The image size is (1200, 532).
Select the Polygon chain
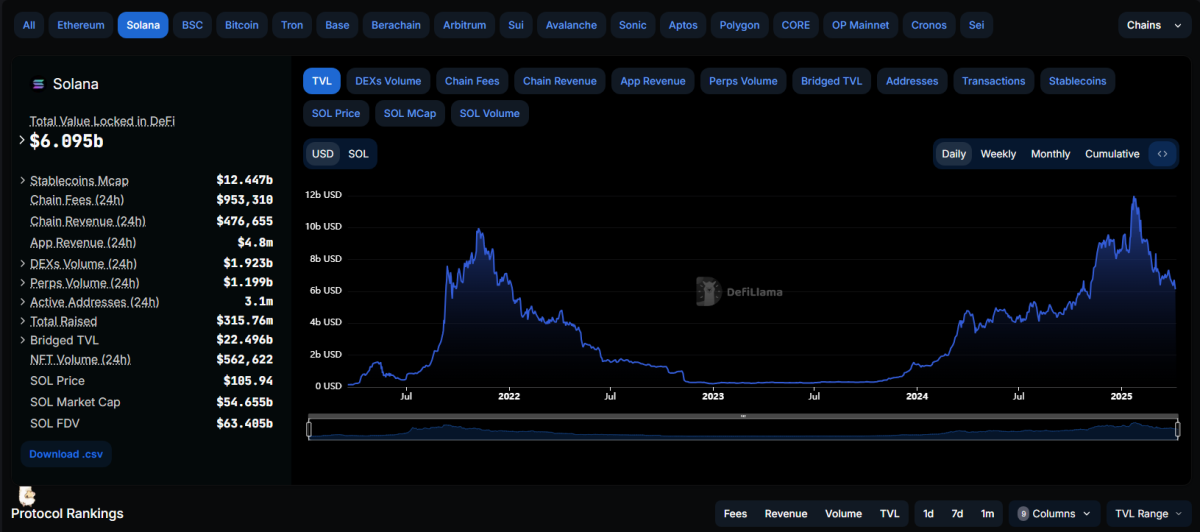pos(740,25)
